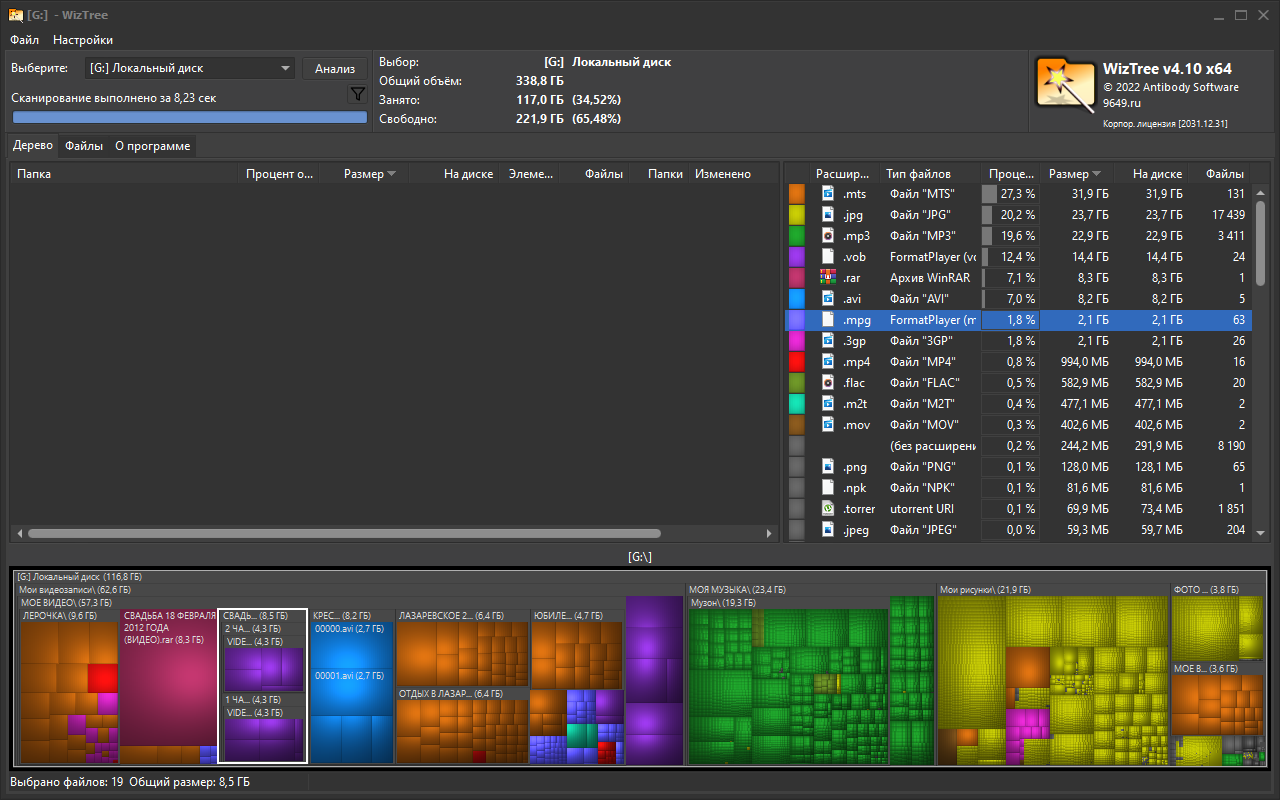The width and height of the screenshot is (1280, 800).
Task: Click the .png file type icon
Action: 828,467
